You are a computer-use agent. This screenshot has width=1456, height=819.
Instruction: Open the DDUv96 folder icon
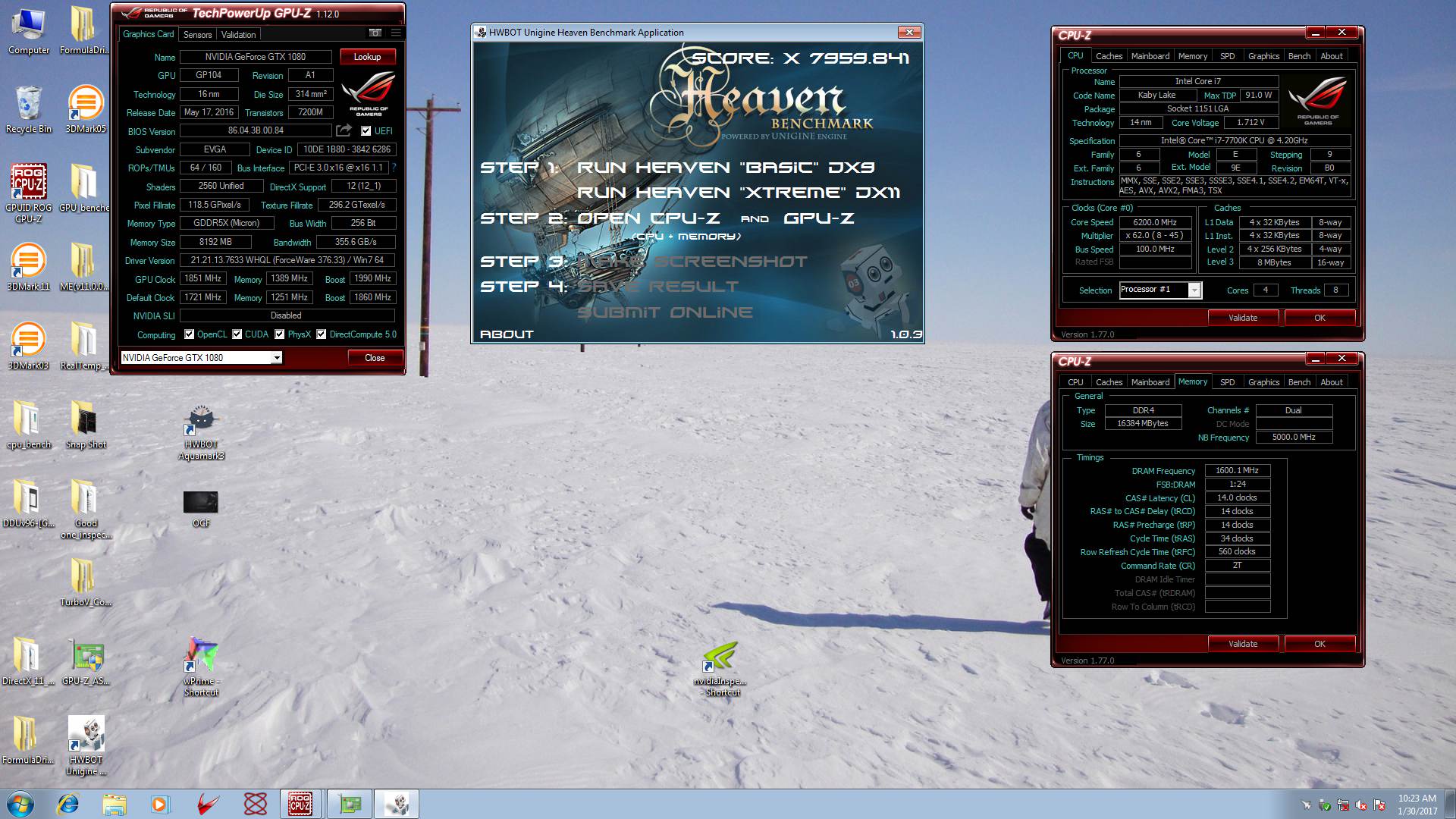29,504
